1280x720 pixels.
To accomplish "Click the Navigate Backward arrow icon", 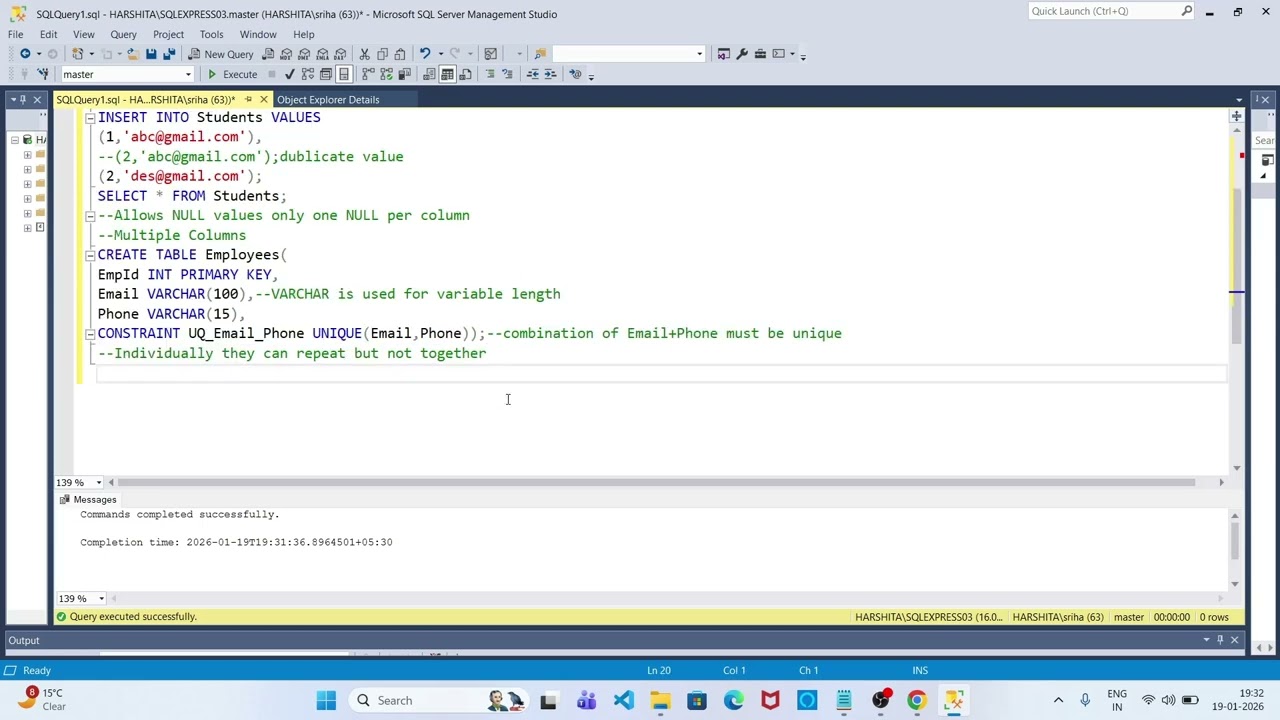I will pos(25,54).
